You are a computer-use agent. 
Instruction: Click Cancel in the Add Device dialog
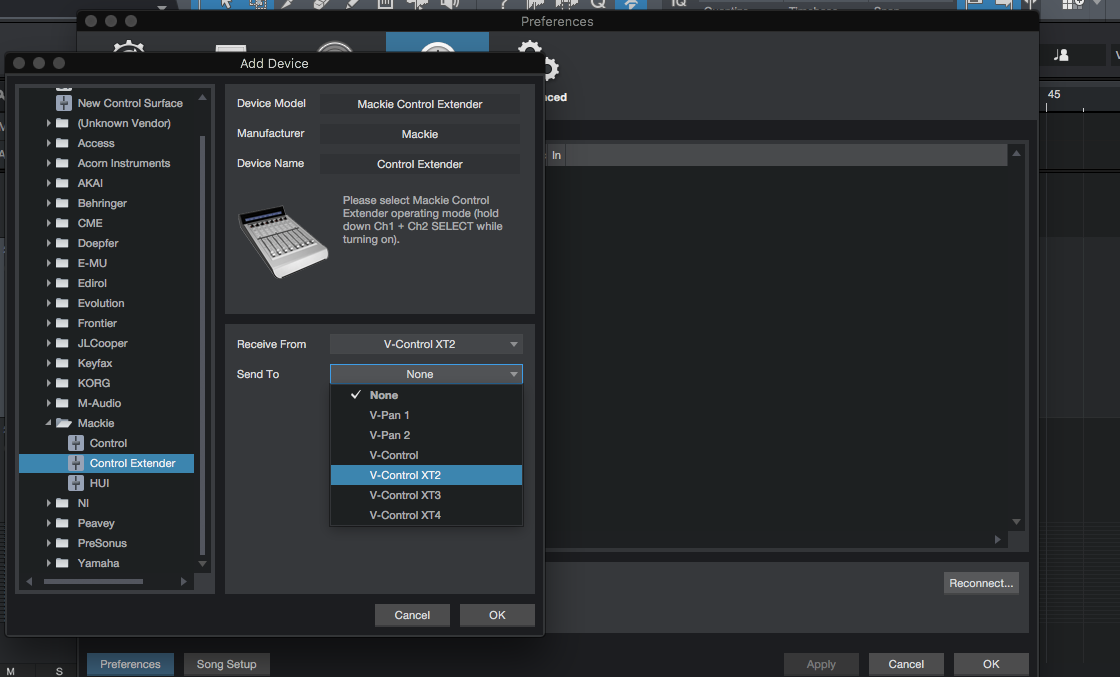pos(412,615)
